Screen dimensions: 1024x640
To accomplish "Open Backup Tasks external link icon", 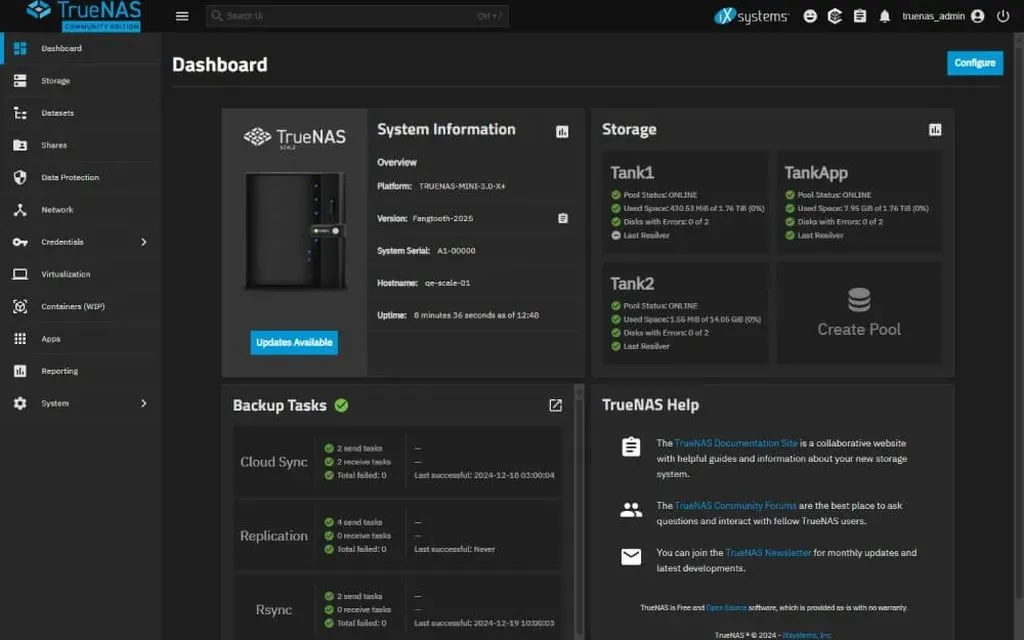I will tap(555, 405).
